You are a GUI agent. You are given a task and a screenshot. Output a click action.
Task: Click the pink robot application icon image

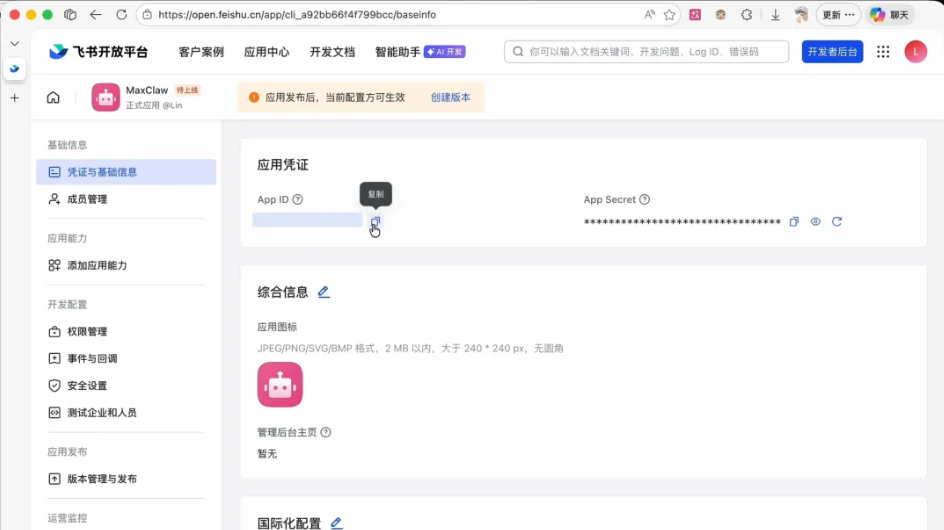(280, 384)
